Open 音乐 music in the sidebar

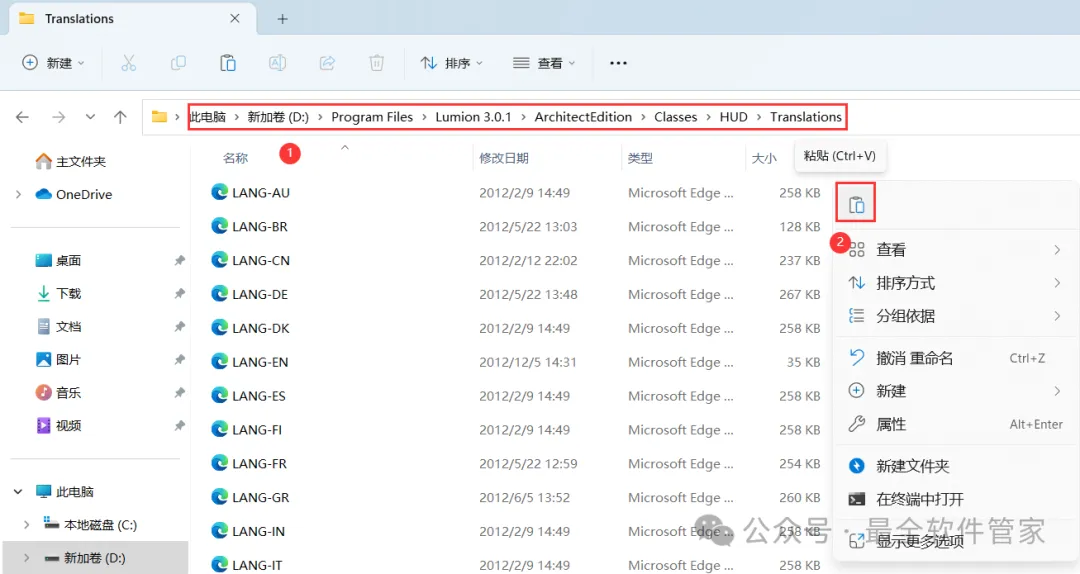click(59, 393)
